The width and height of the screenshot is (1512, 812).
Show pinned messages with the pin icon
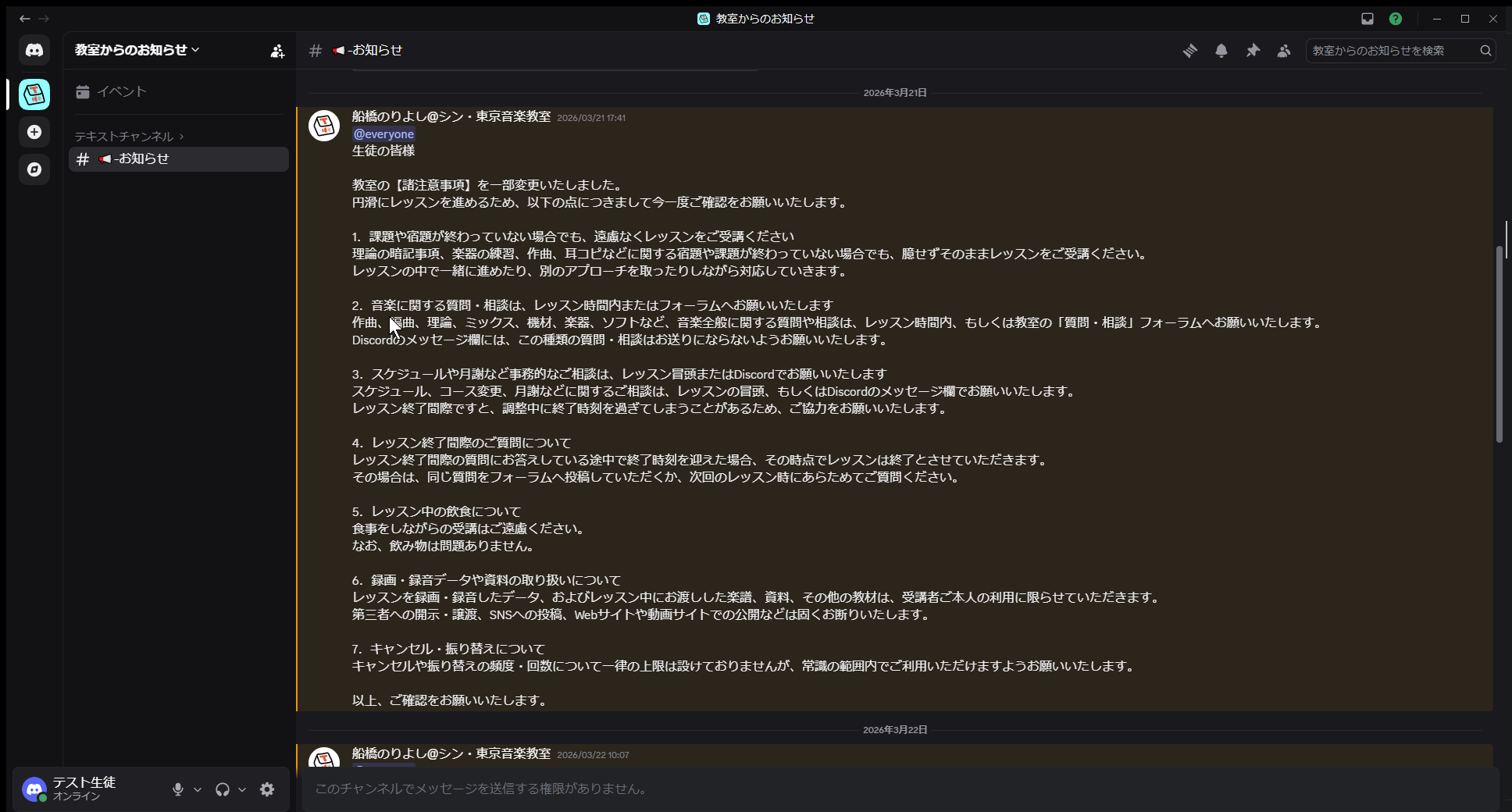1253,51
